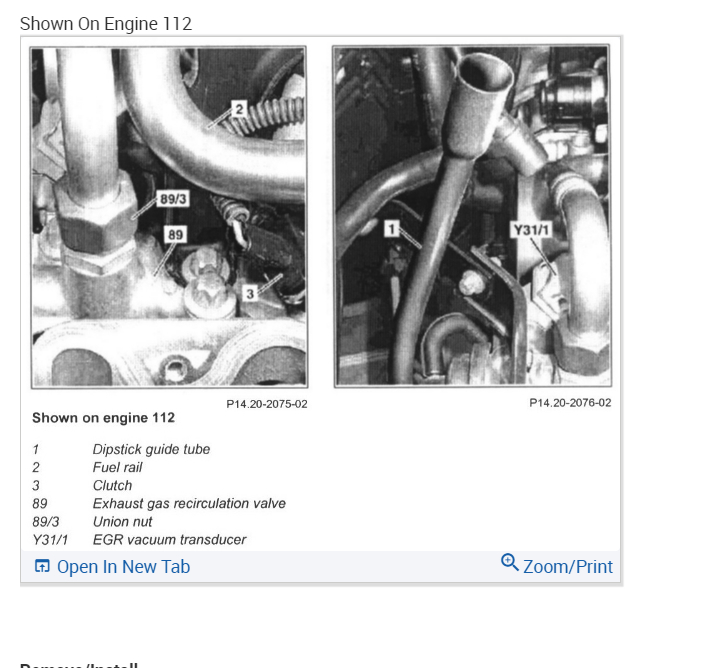Click the Open In New Tab icon
The width and height of the screenshot is (718, 668).
(42, 566)
